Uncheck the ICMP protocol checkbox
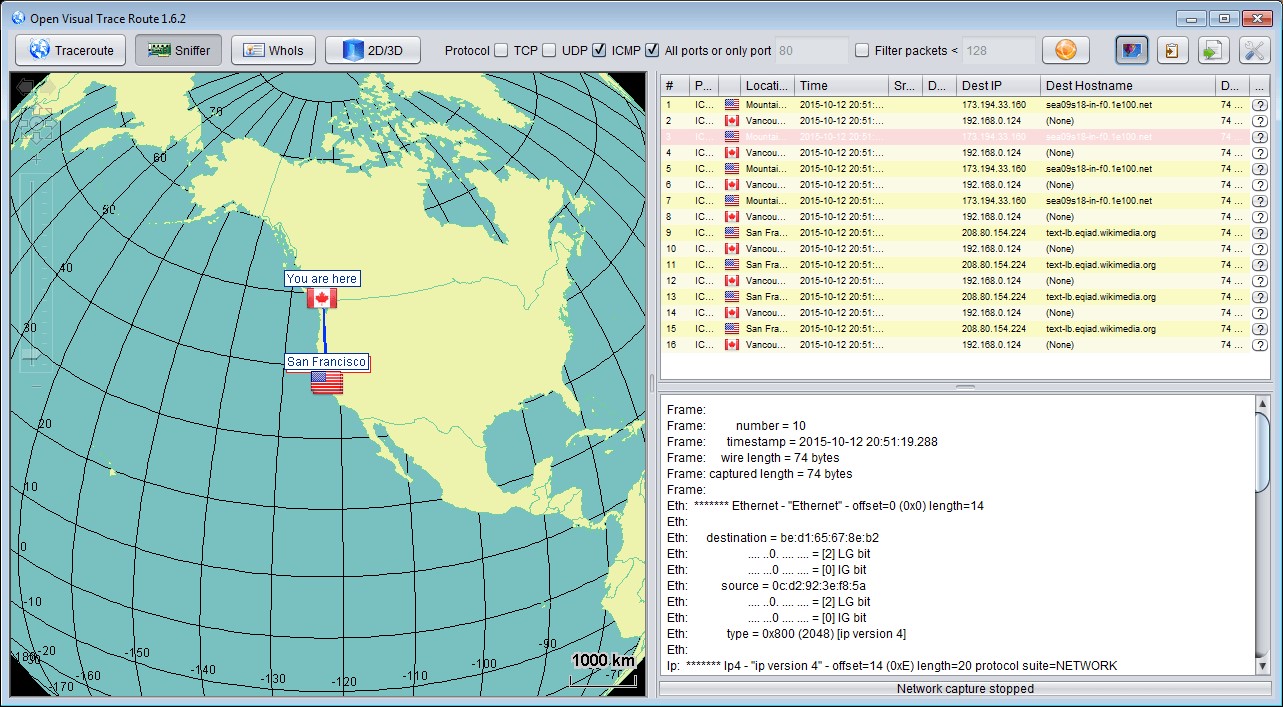The image size is (1283, 707). [599, 50]
